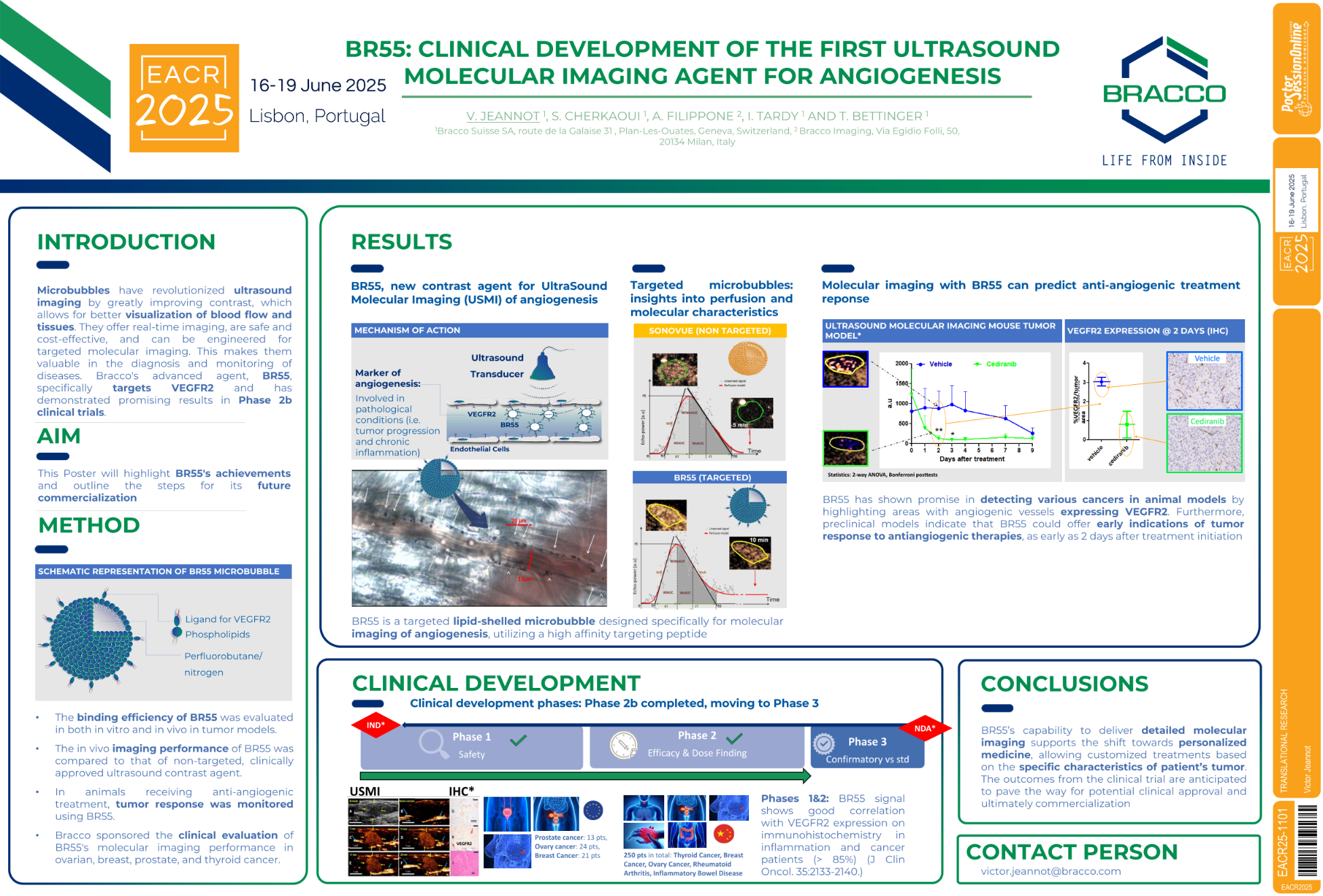Click the MECHANISM OF ACTION panel header

(479, 330)
